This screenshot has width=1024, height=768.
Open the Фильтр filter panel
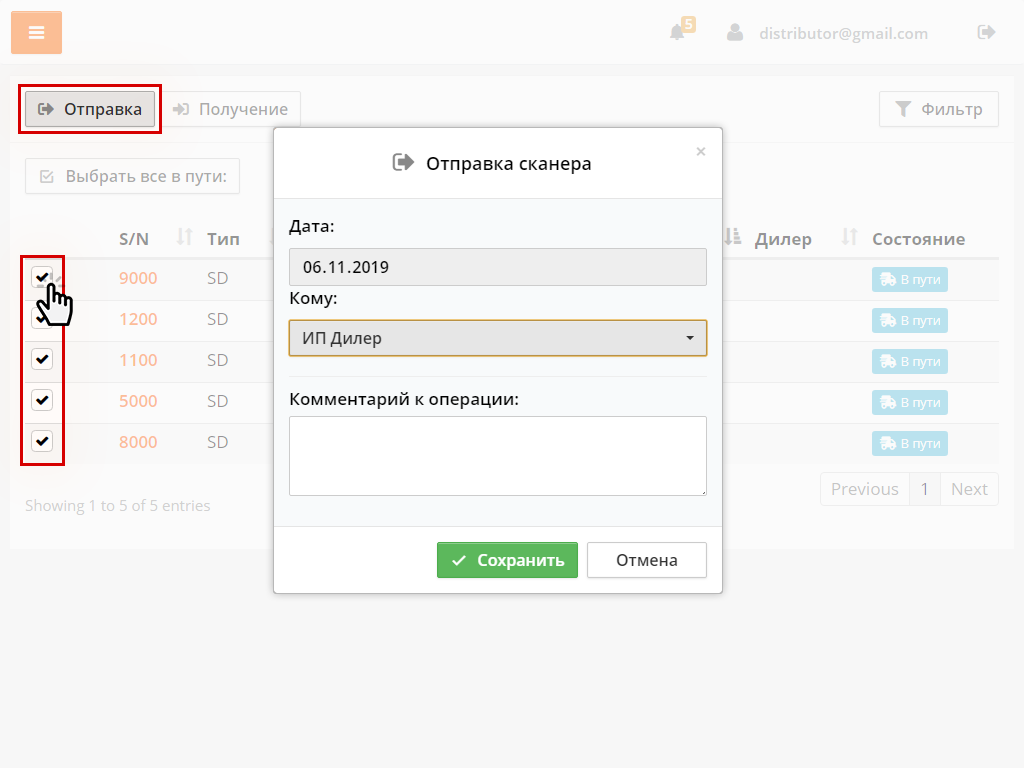[938, 109]
